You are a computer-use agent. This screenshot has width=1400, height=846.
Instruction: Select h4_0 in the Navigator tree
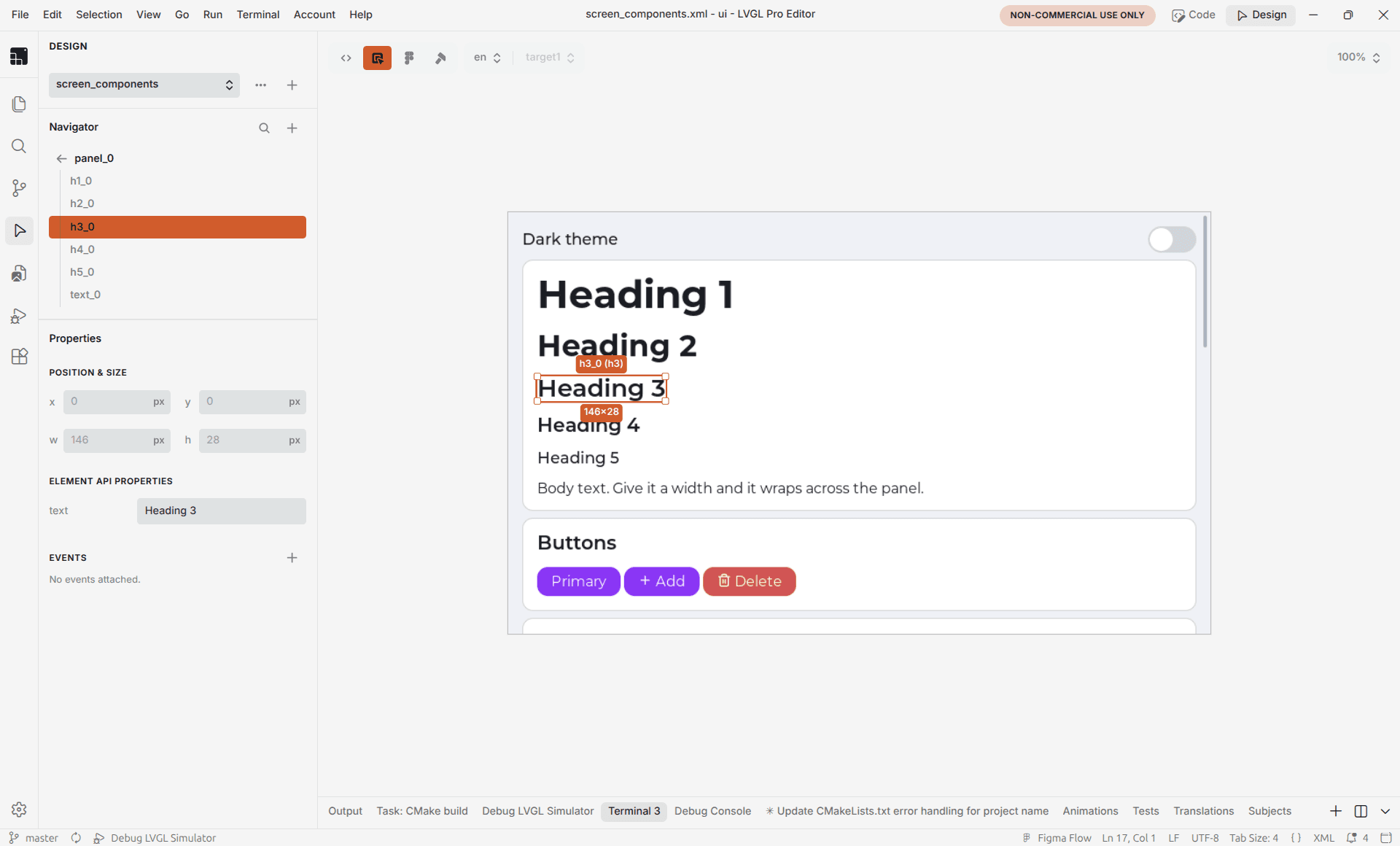point(177,249)
